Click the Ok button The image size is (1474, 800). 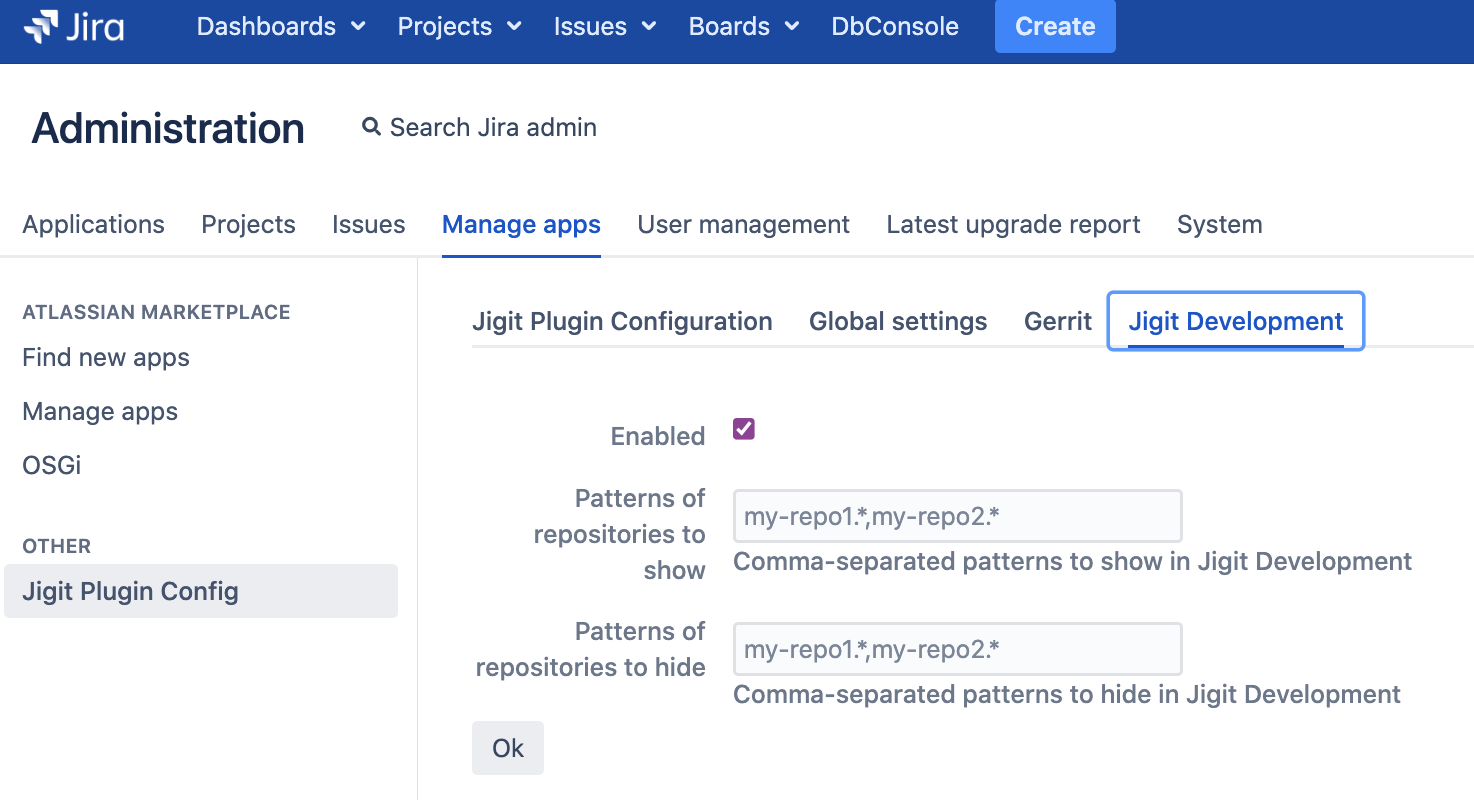pos(507,747)
